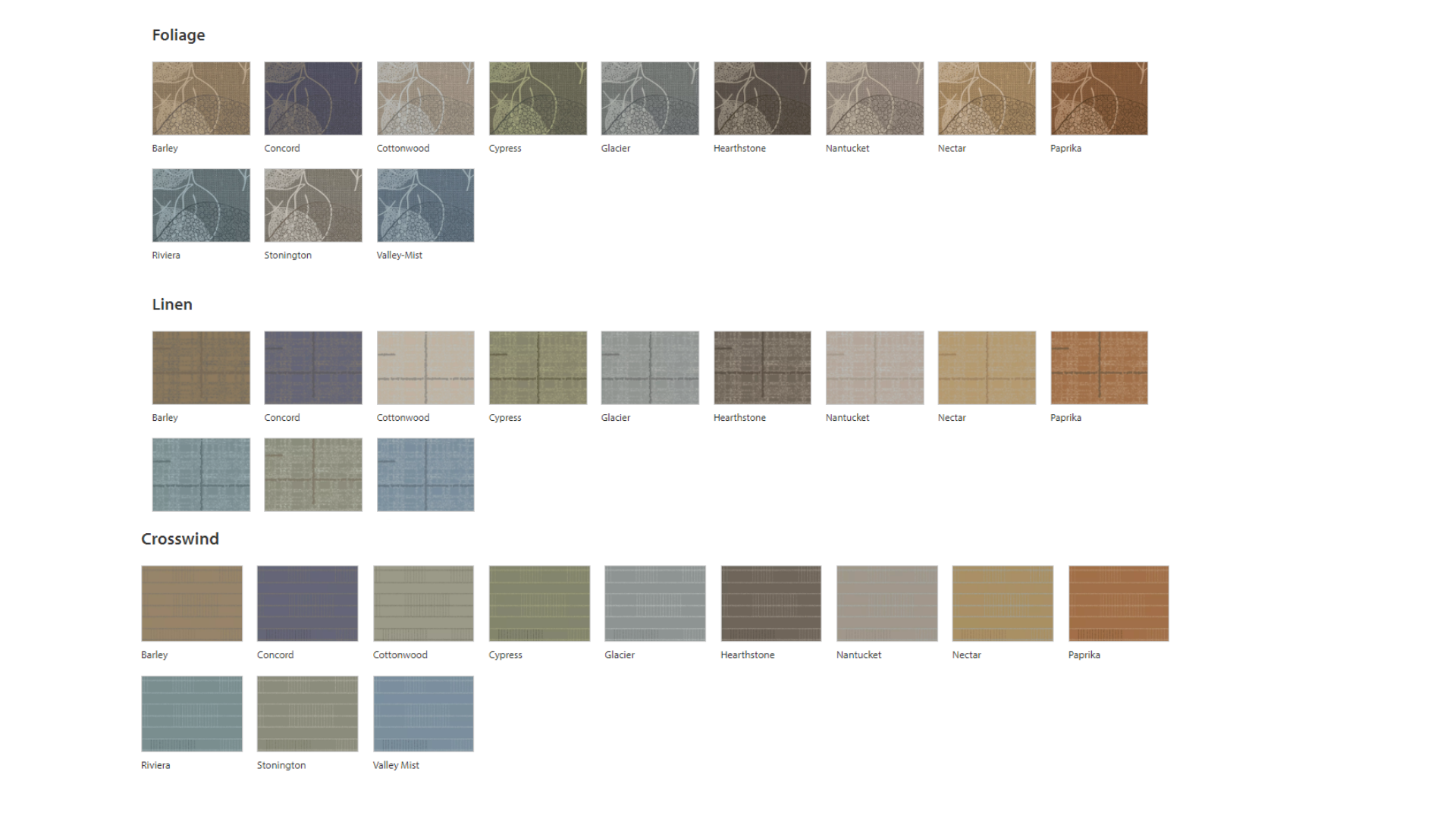Select the Foliage Stonington swatch image
This screenshot has width=1456, height=819.
click(x=313, y=206)
